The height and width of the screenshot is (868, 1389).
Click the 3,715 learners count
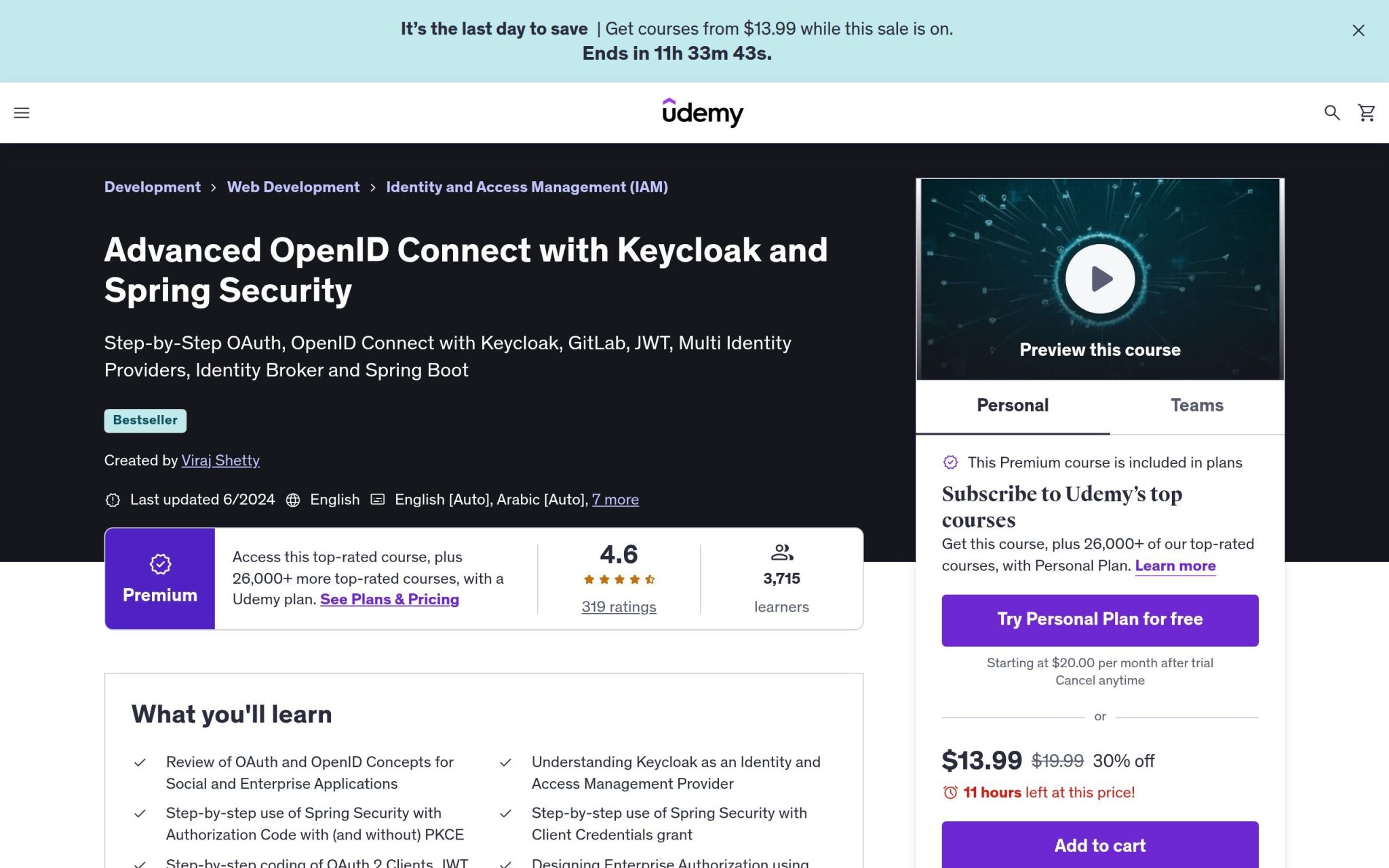(781, 579)
